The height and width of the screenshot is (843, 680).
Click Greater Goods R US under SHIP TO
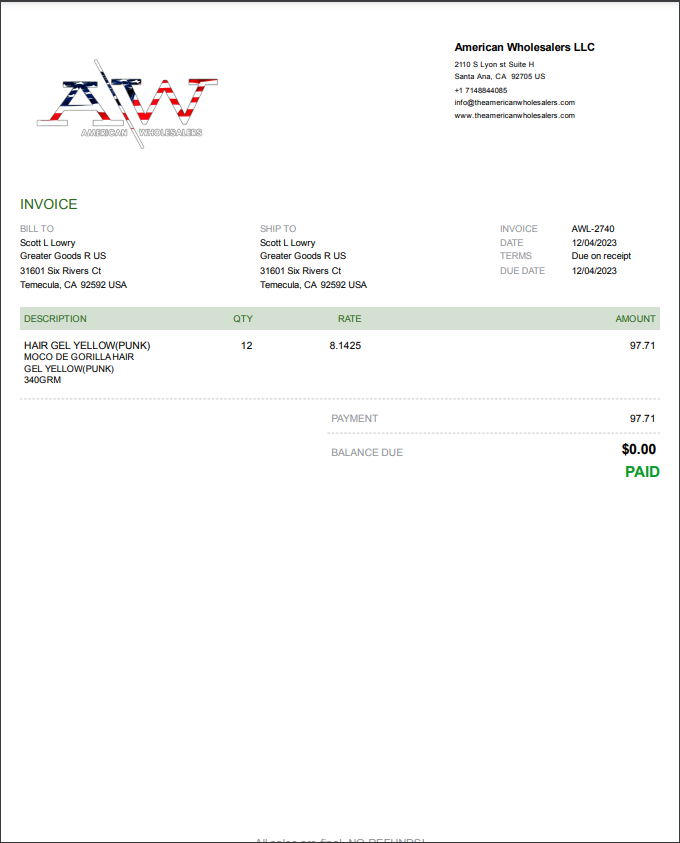point(303,256)
